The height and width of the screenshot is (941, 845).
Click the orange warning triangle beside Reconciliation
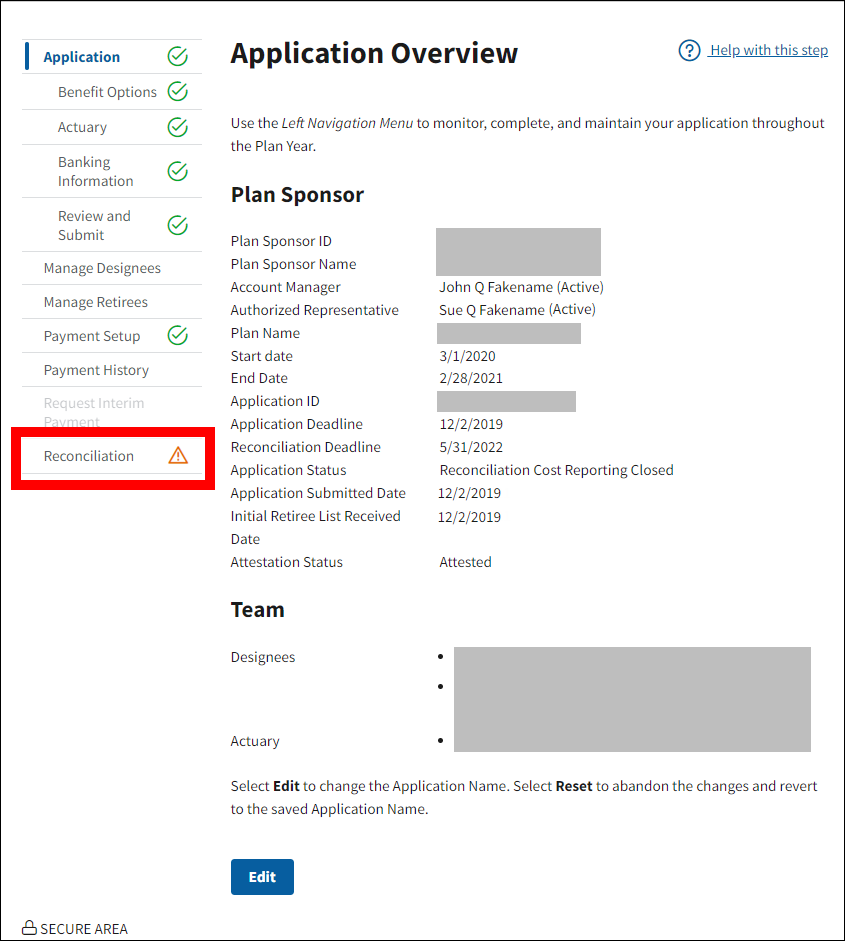click(x=178, y=456)
